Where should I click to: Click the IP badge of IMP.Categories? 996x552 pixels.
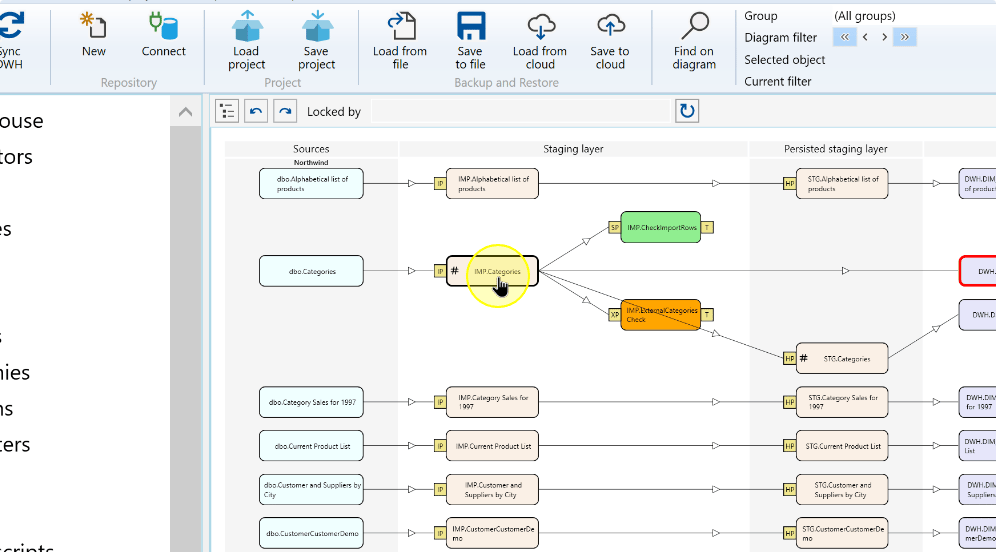tap(440, 271)
